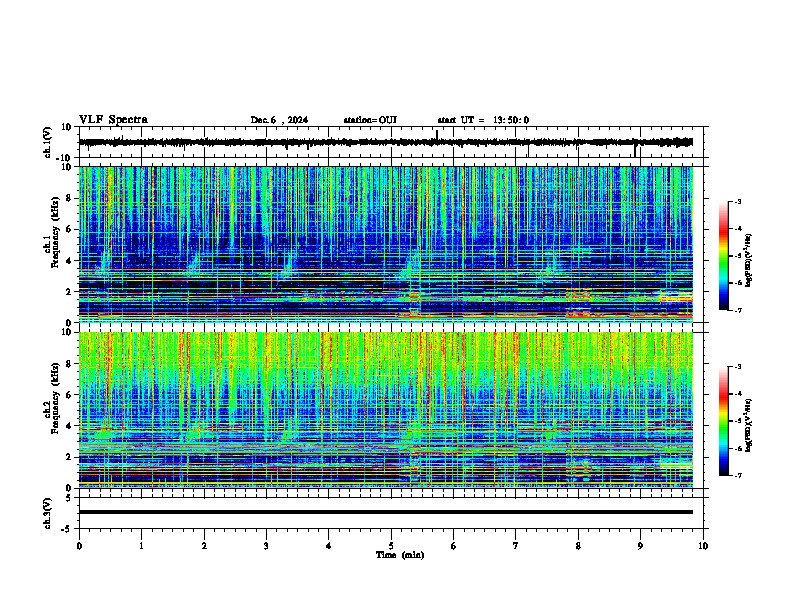The width and height of the screenshot is (792, 612).
Task: Click inside the ch.2 frequency spectrogram
Action: click(x=386, y=410)
